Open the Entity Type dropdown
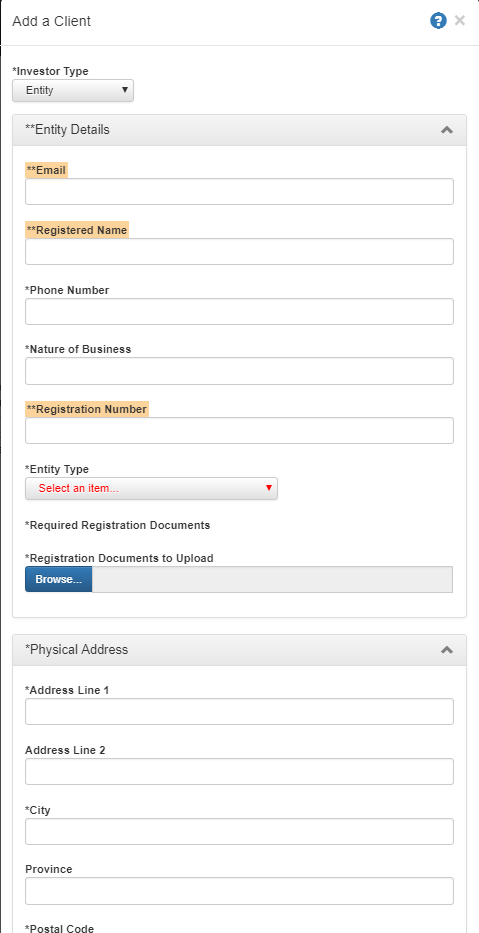The height and width of the screenshot is (933, 479). [x=151, y=489]
